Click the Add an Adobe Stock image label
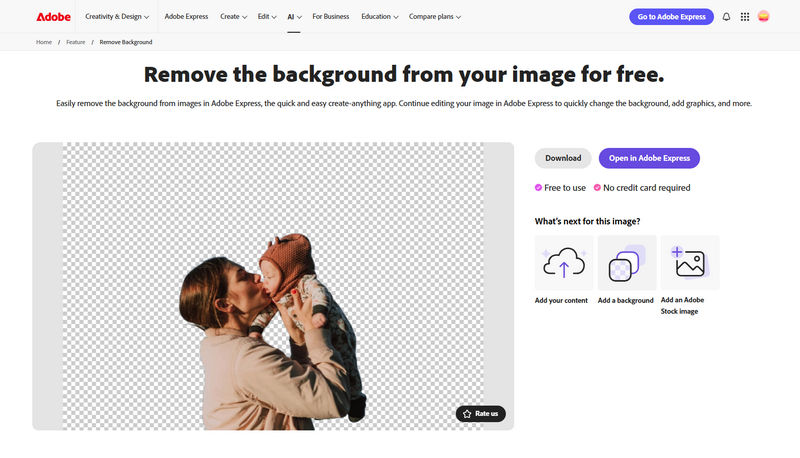 pyautogui.click(x=682, y=306)
